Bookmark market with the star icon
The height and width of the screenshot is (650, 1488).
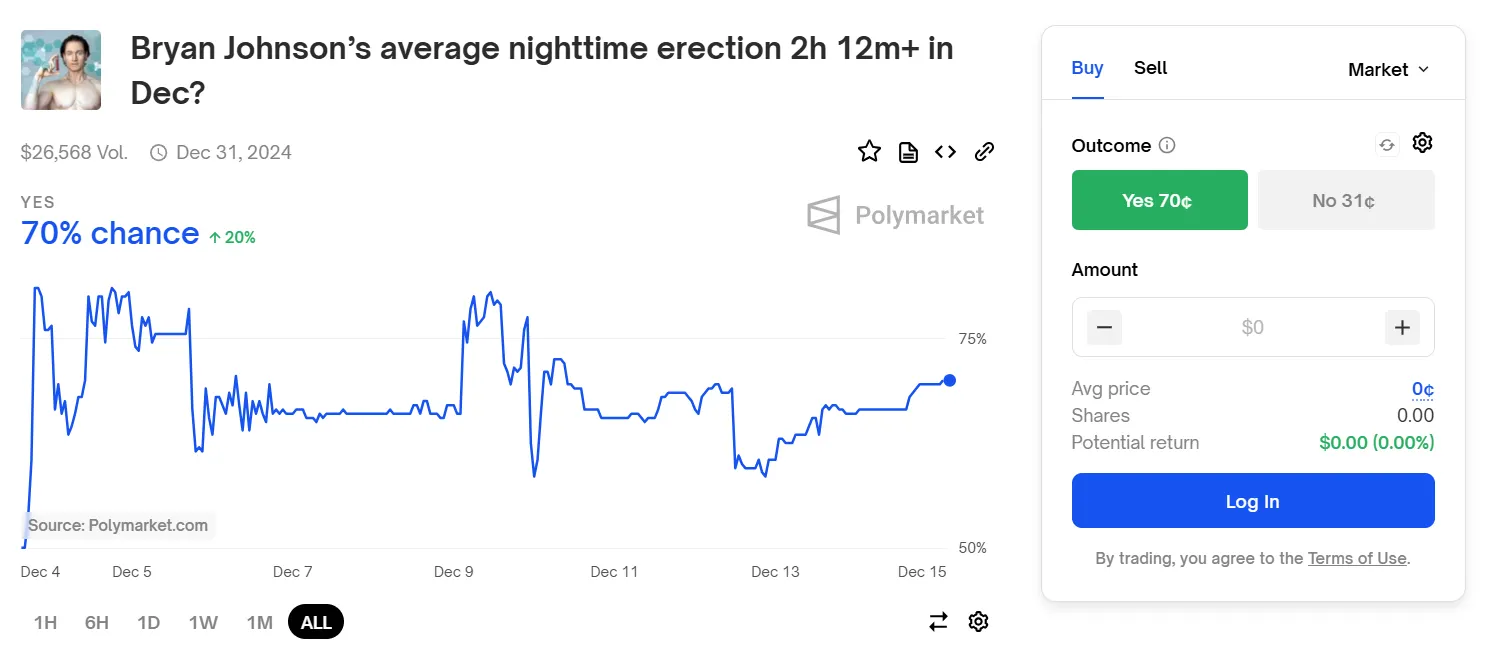[869, 152]
